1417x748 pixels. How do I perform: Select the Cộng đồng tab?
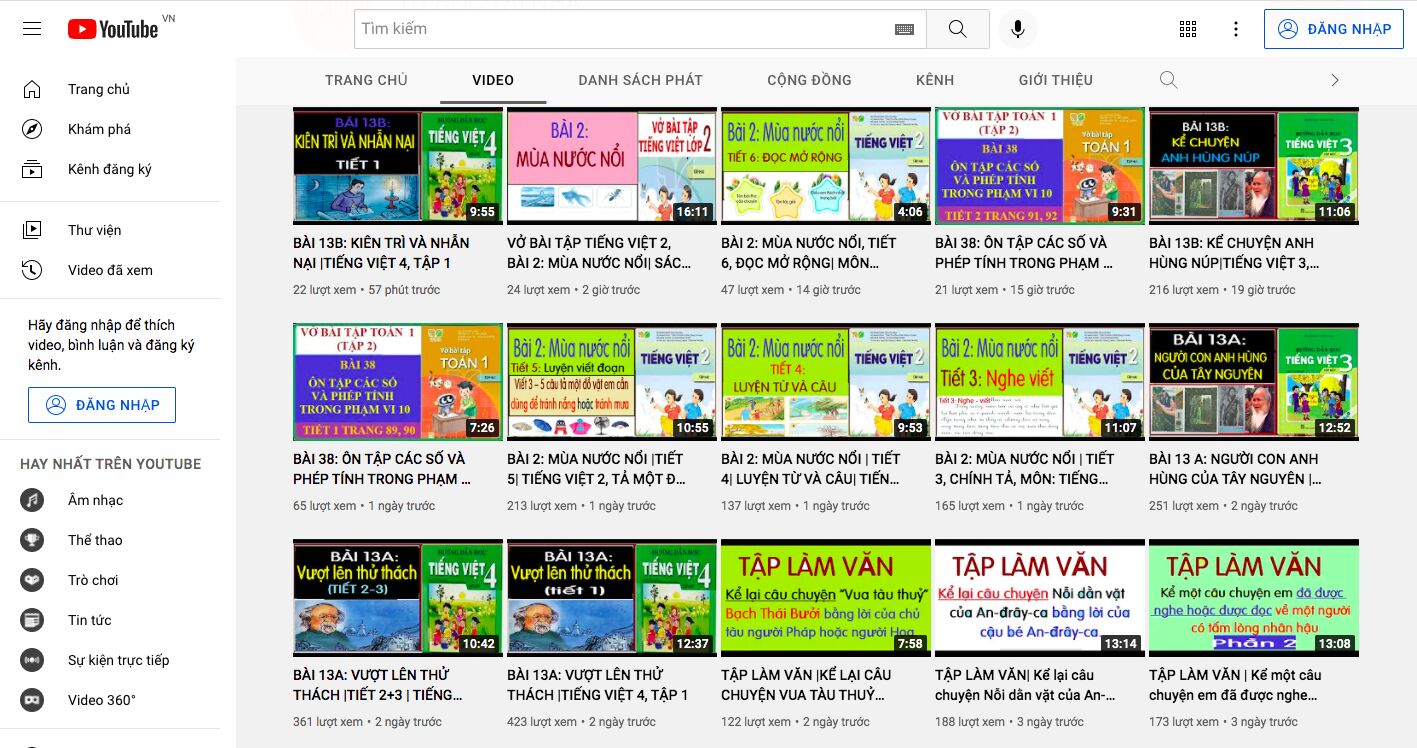(809, 80)
